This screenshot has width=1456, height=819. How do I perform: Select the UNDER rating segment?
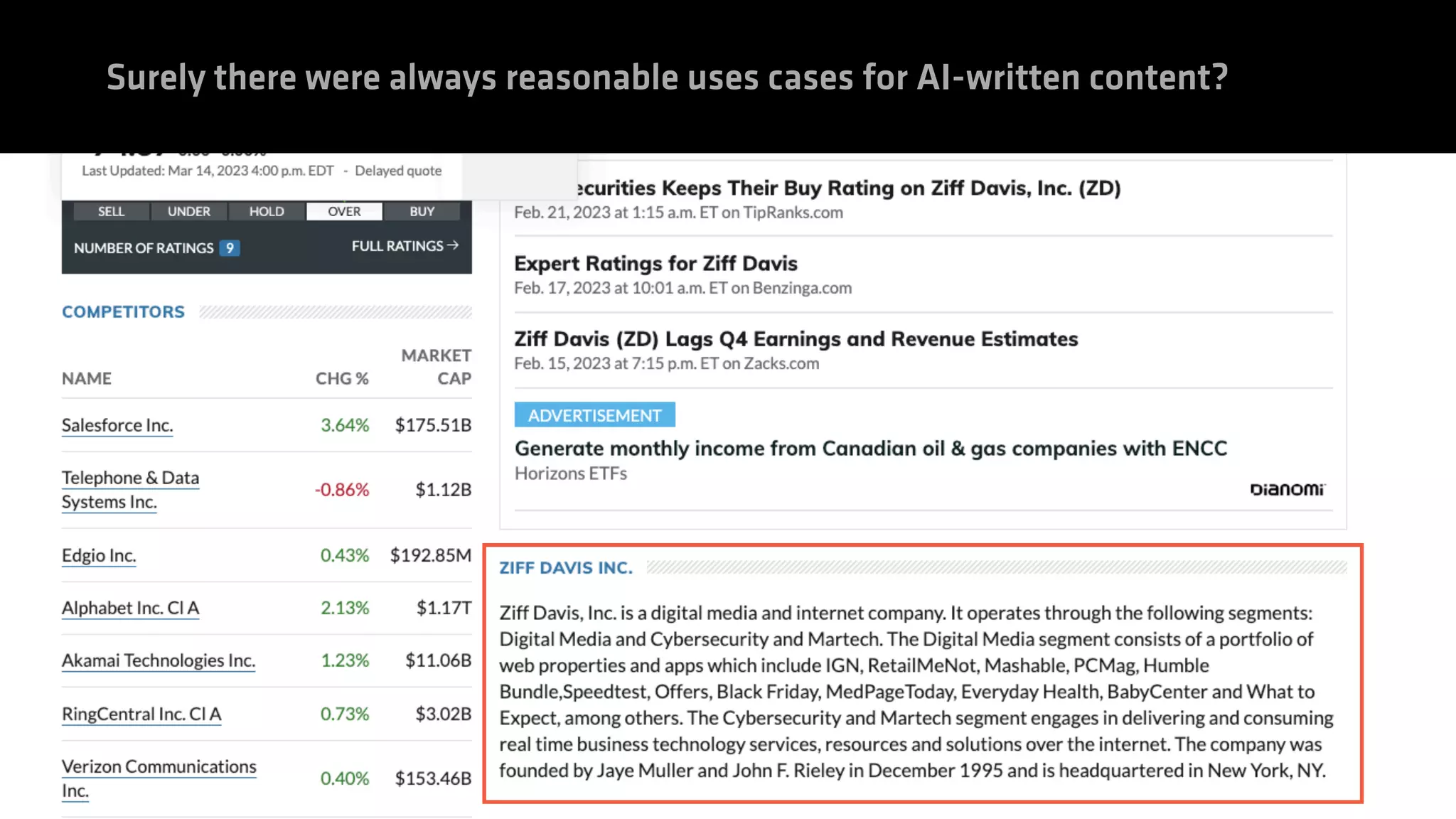click(188, 211)
